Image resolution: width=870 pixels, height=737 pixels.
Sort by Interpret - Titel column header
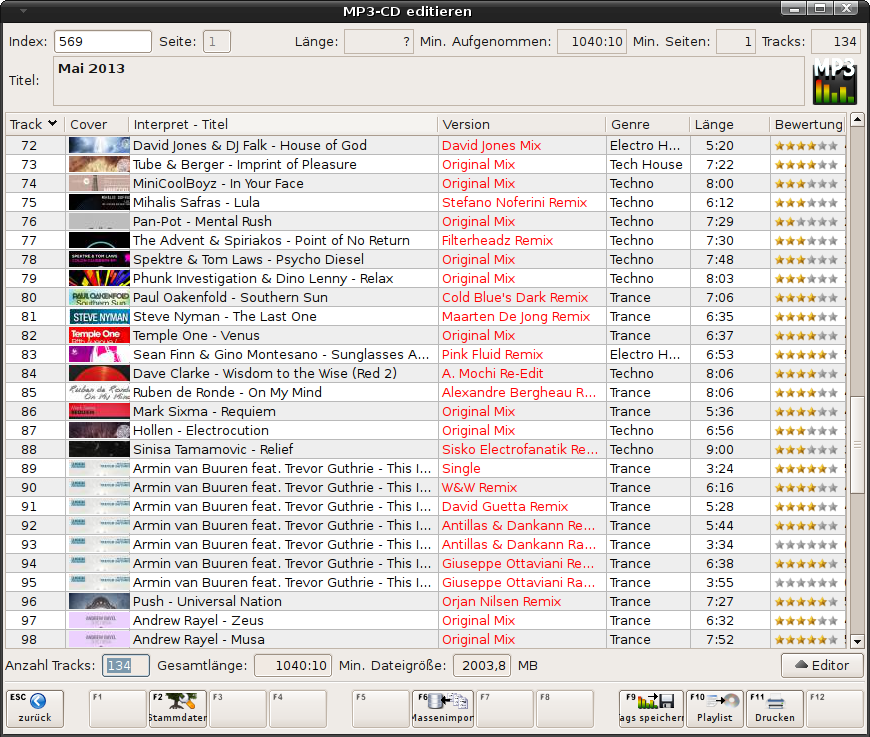tap(283, 124)
